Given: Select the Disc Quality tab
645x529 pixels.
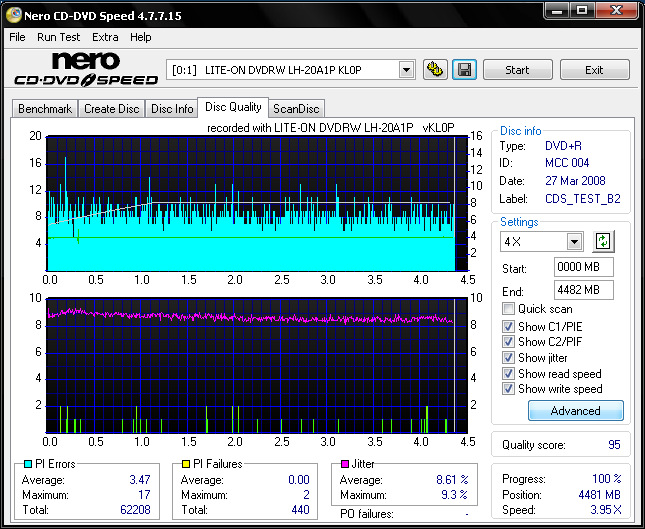Looking at the screenshot, I should (x=233, y=107).
